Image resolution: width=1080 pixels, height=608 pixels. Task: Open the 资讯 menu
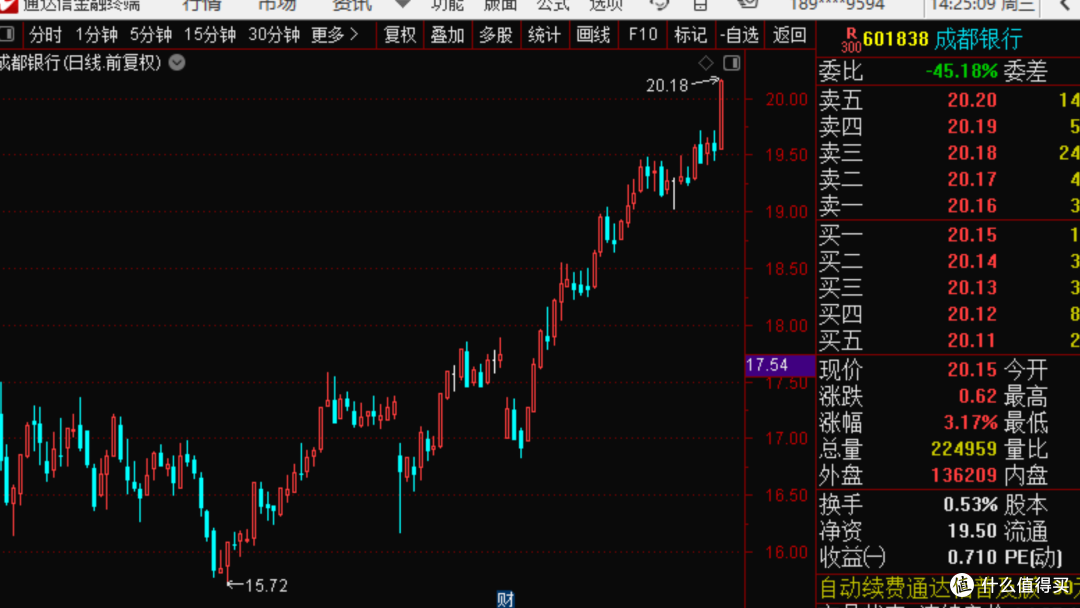[352, 6]
